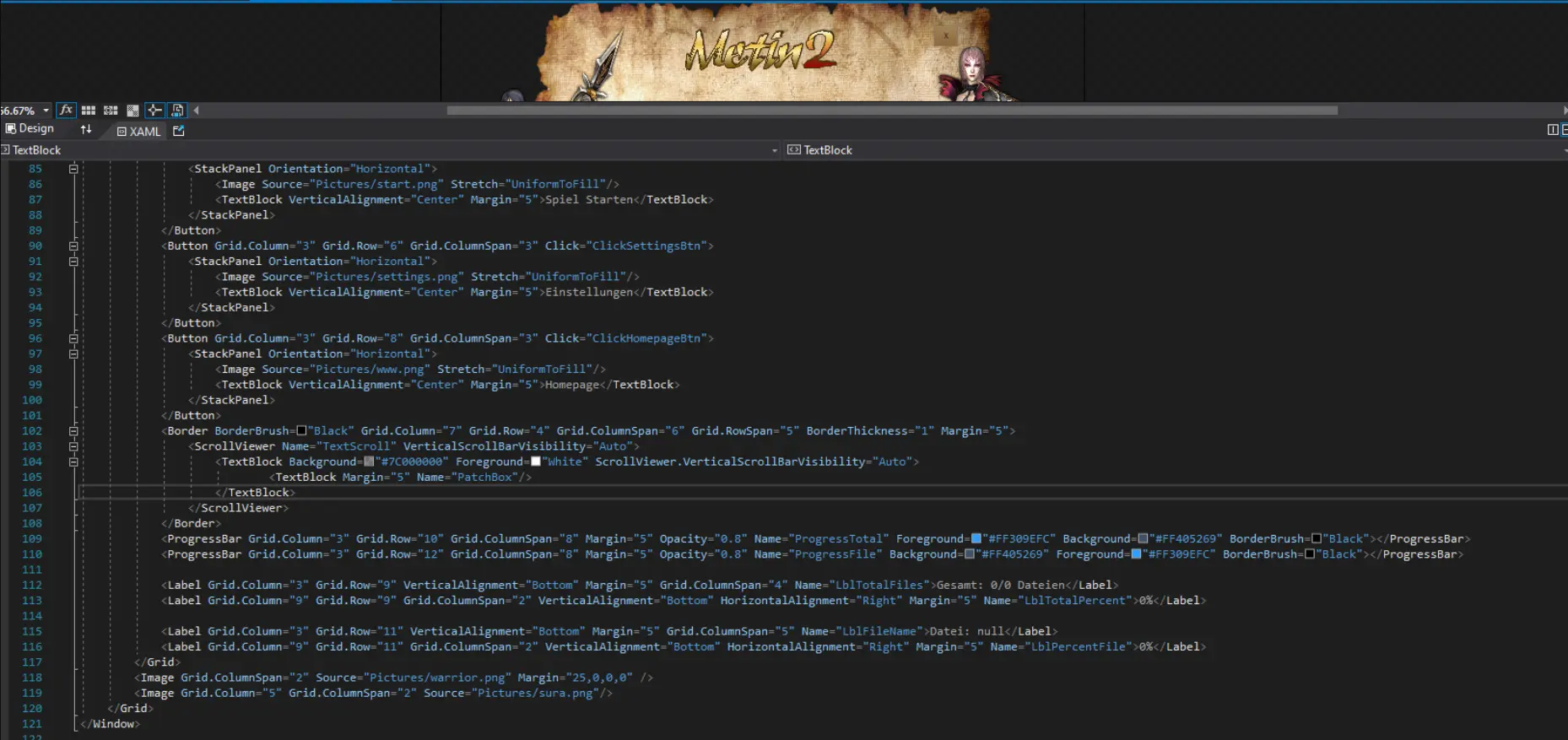
Task: Toggle snapping to gridlines
Action: [x=111, y=111]
